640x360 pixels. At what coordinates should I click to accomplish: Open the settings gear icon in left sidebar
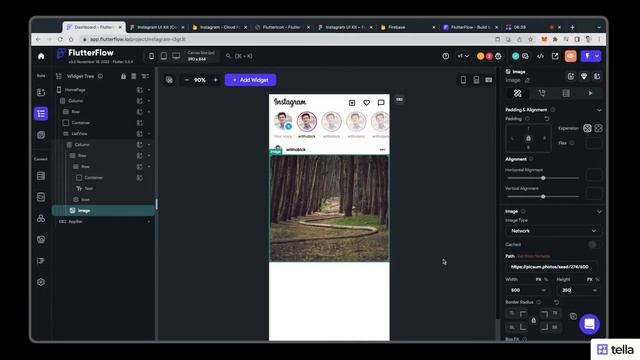click(x=41, y=282)
